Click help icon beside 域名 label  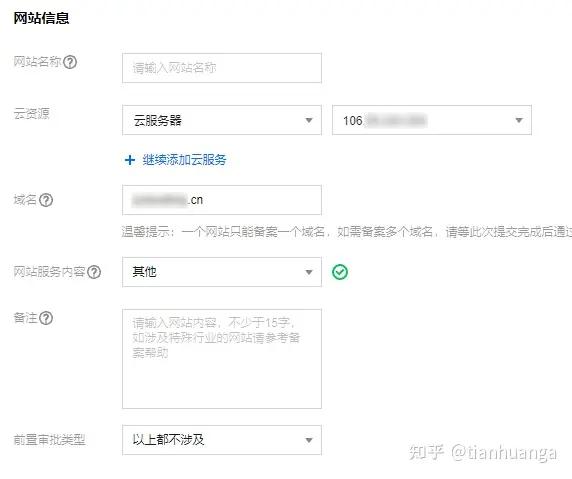click(x=46, y=200)
